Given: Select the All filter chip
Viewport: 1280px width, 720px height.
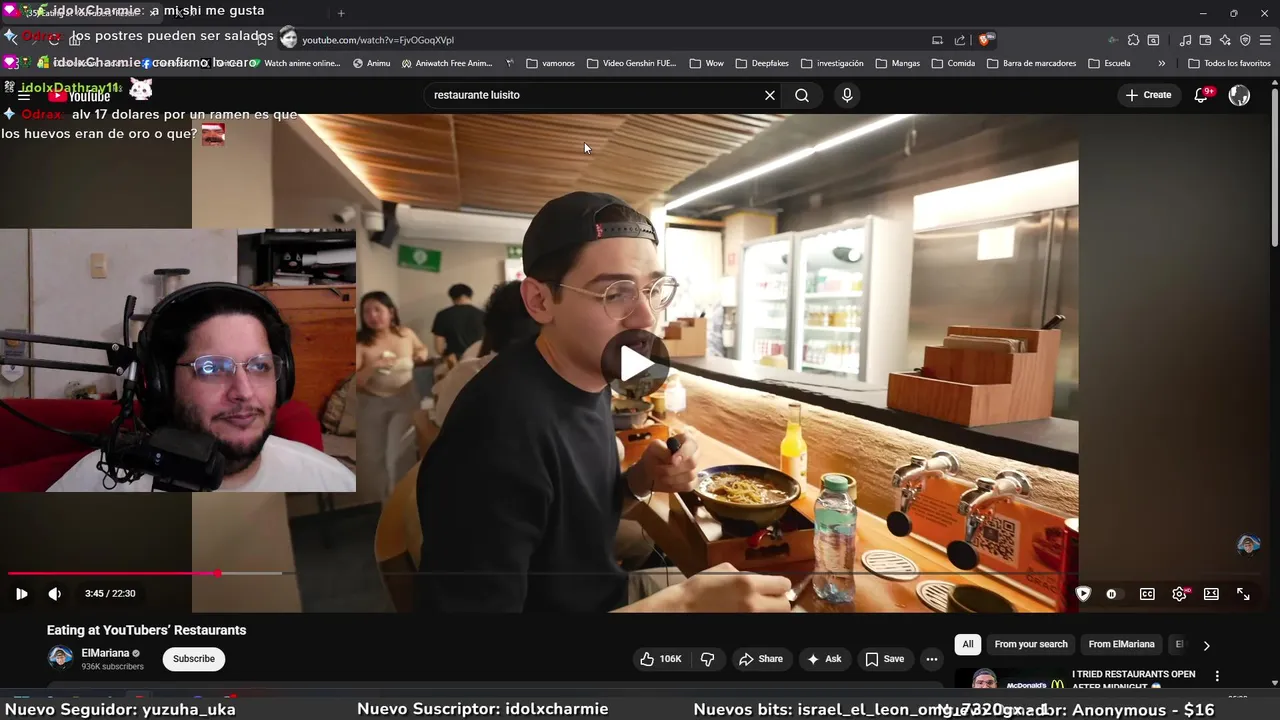Looking at the screenshot, I should [x=968, y=645].
